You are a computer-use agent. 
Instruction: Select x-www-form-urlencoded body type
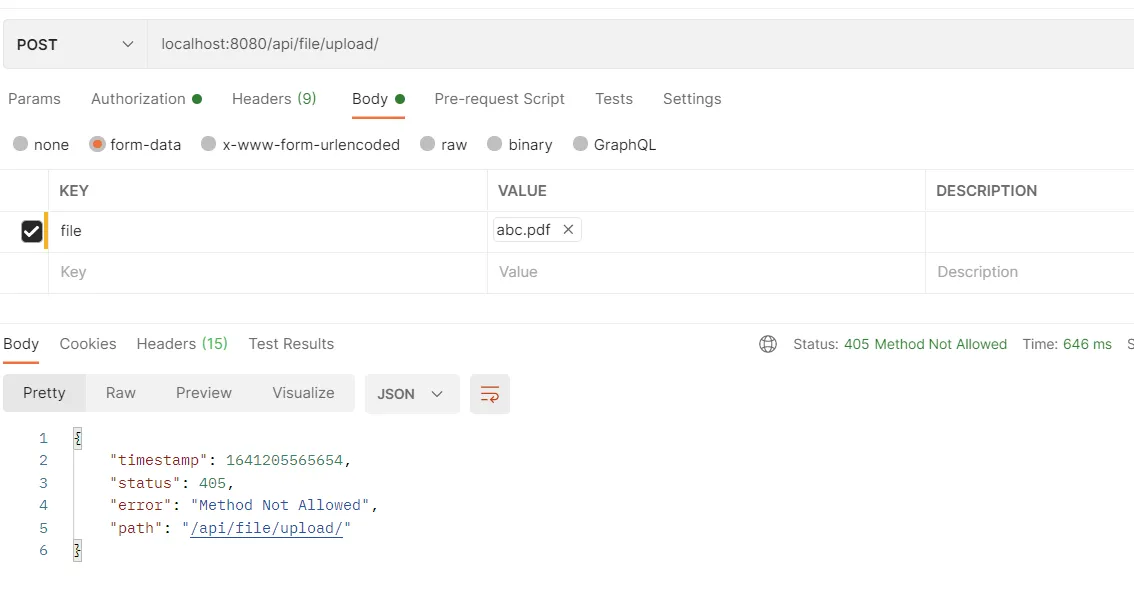click(209, 144)
